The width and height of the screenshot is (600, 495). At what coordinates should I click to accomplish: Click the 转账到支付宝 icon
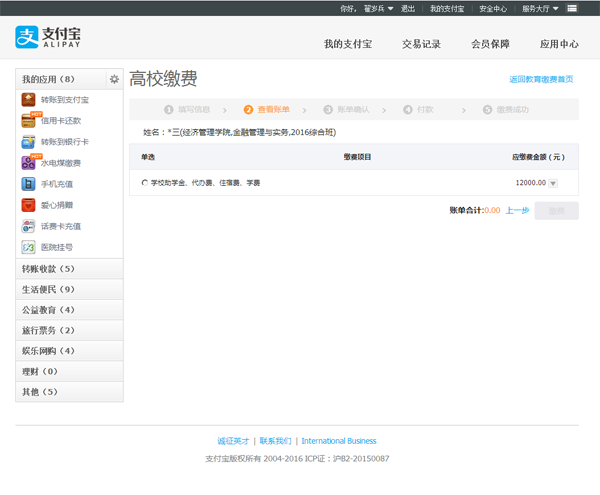(28, 100)
